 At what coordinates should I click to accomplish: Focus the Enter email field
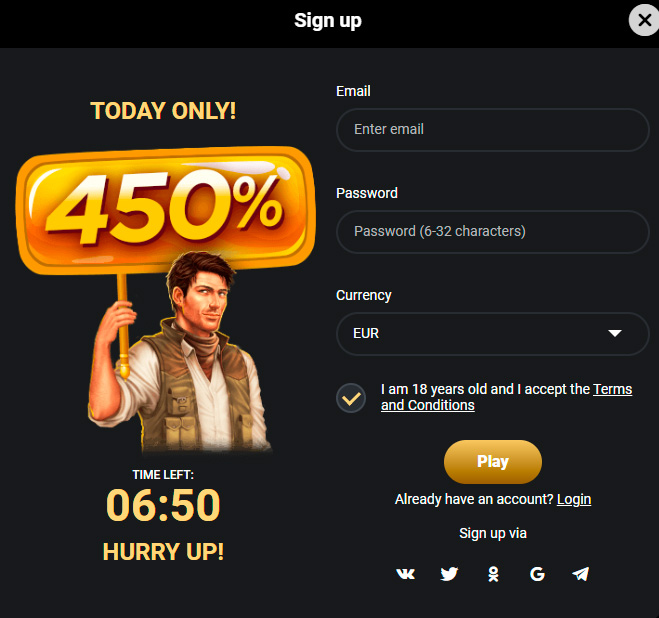493,130
